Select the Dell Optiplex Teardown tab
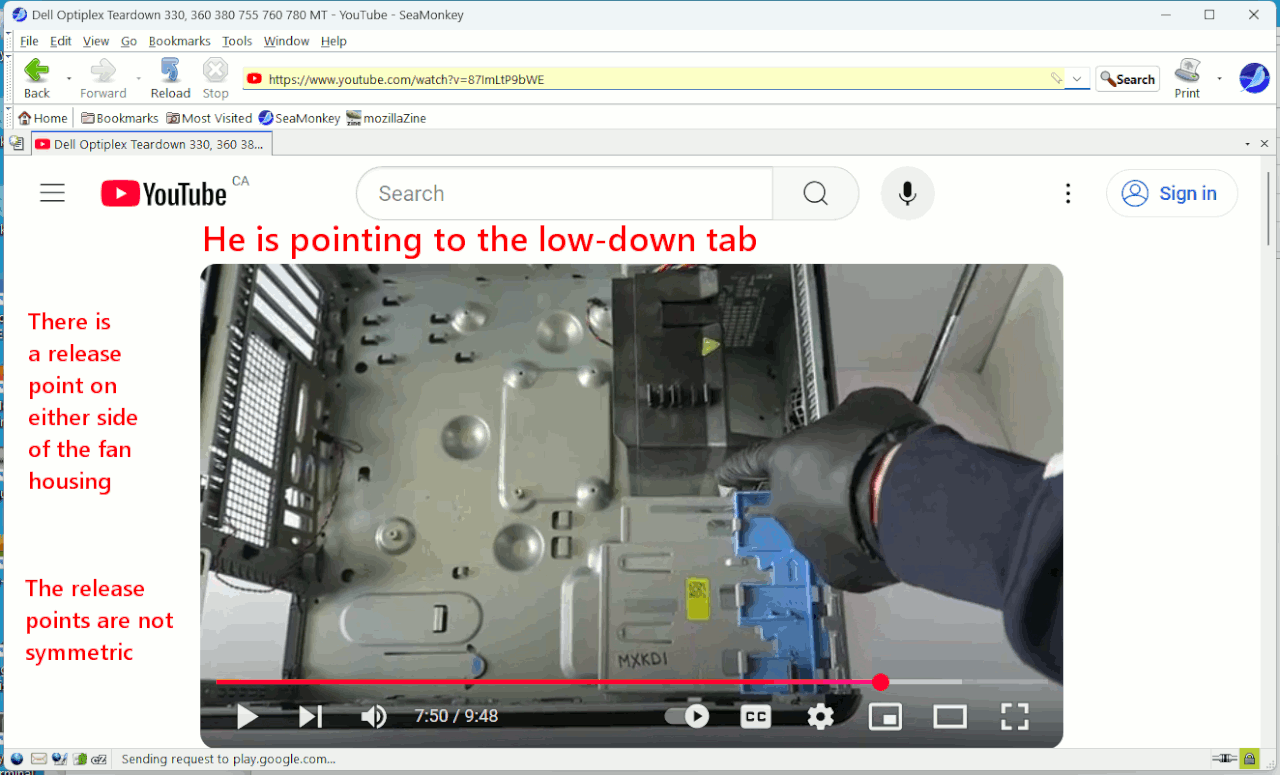Screen dimensions: 1280x775 click(151, 144)
